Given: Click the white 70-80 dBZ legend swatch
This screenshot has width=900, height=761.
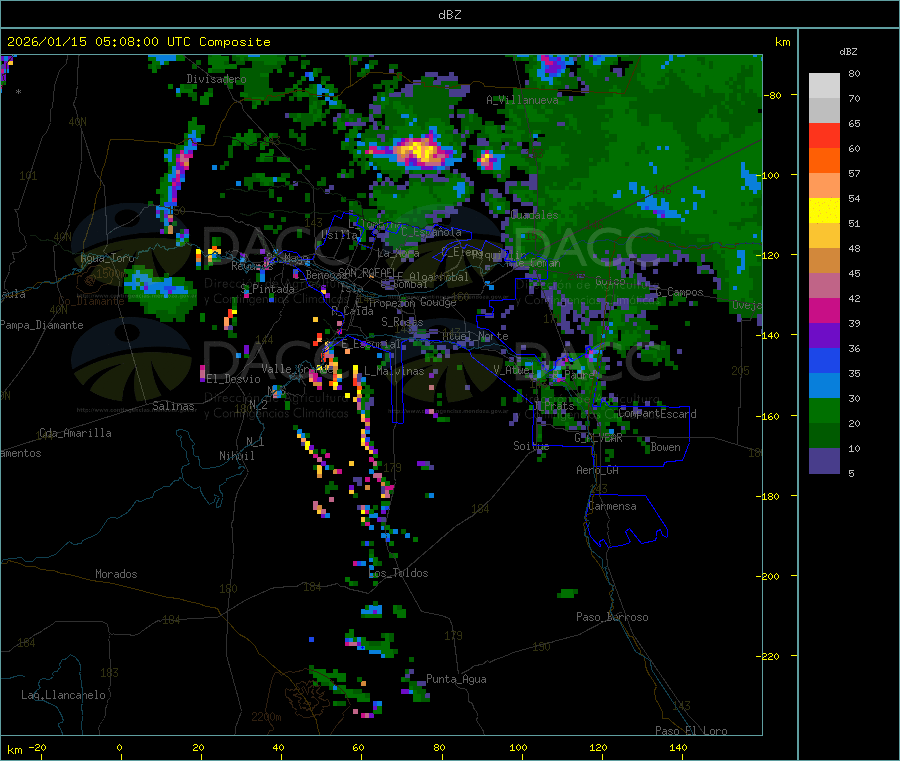Looking at the screenshot, I should [824, 86].
